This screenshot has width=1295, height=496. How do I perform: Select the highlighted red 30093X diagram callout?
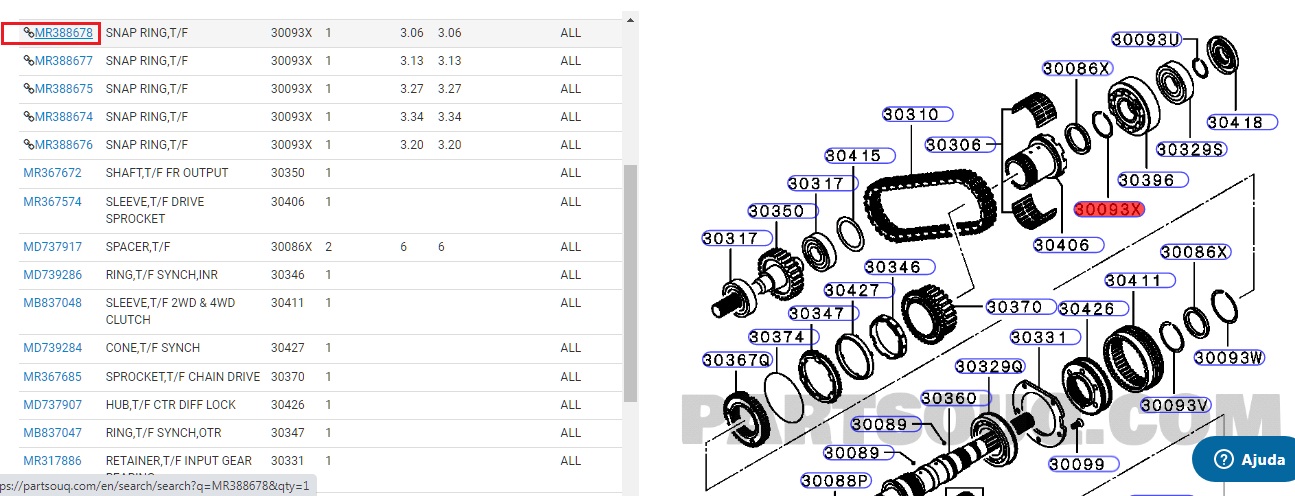[x=1108, y=210]
